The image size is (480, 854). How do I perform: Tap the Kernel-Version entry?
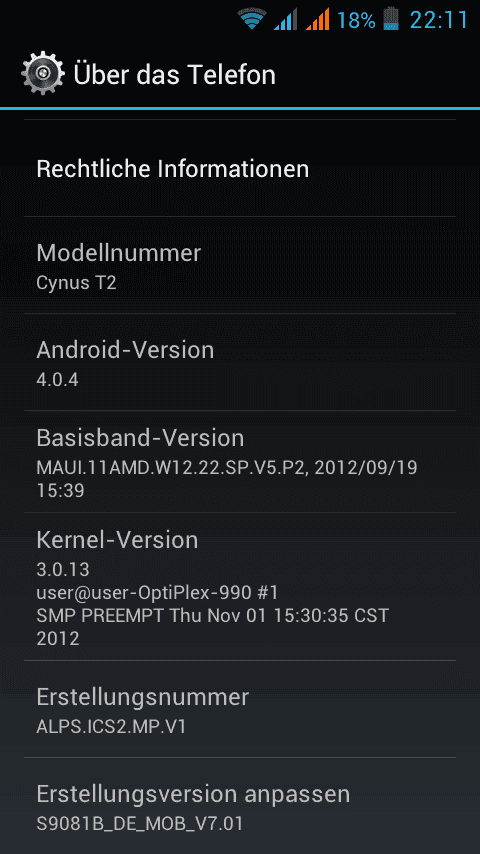(240, 587)
